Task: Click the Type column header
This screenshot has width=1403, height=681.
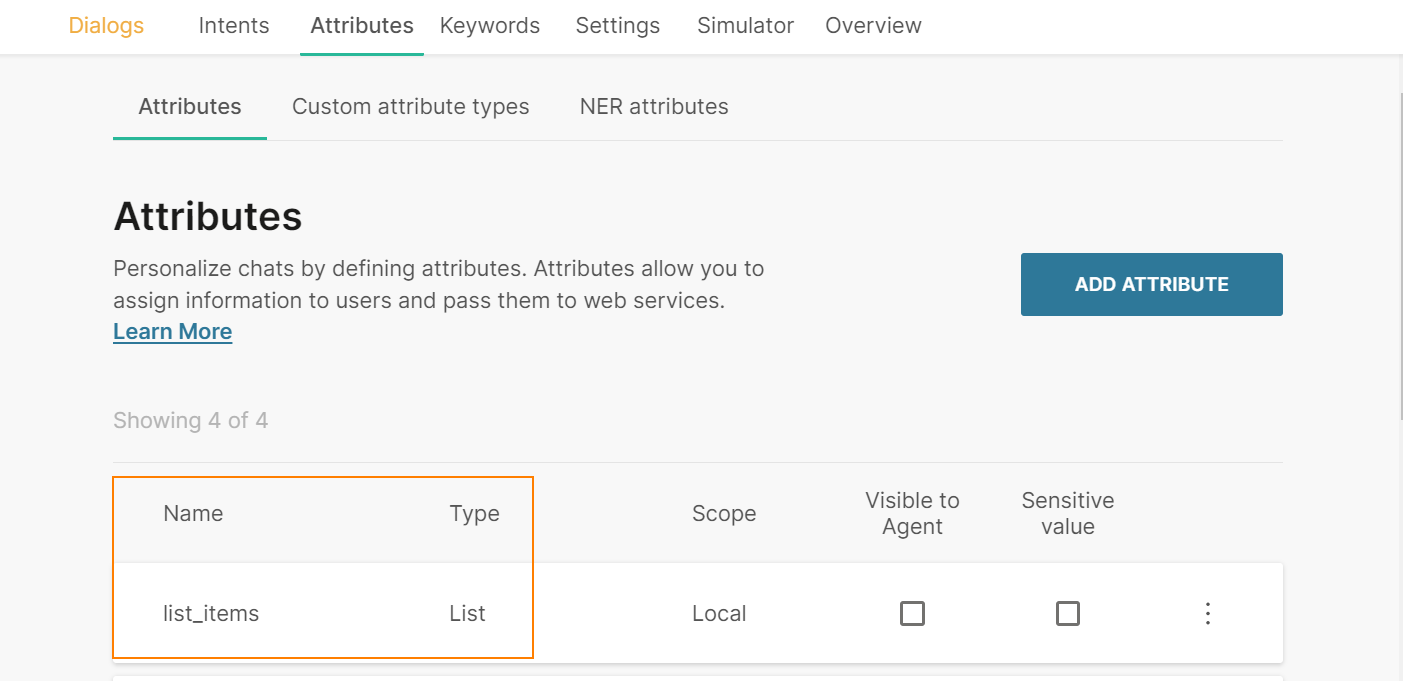Action: pyautogui.click(x=474, y=513)
